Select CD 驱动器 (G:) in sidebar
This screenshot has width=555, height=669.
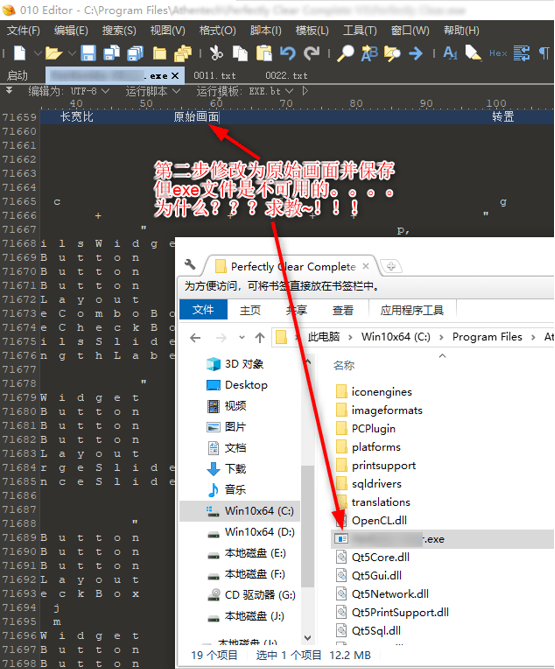click(x=251, y=595)
